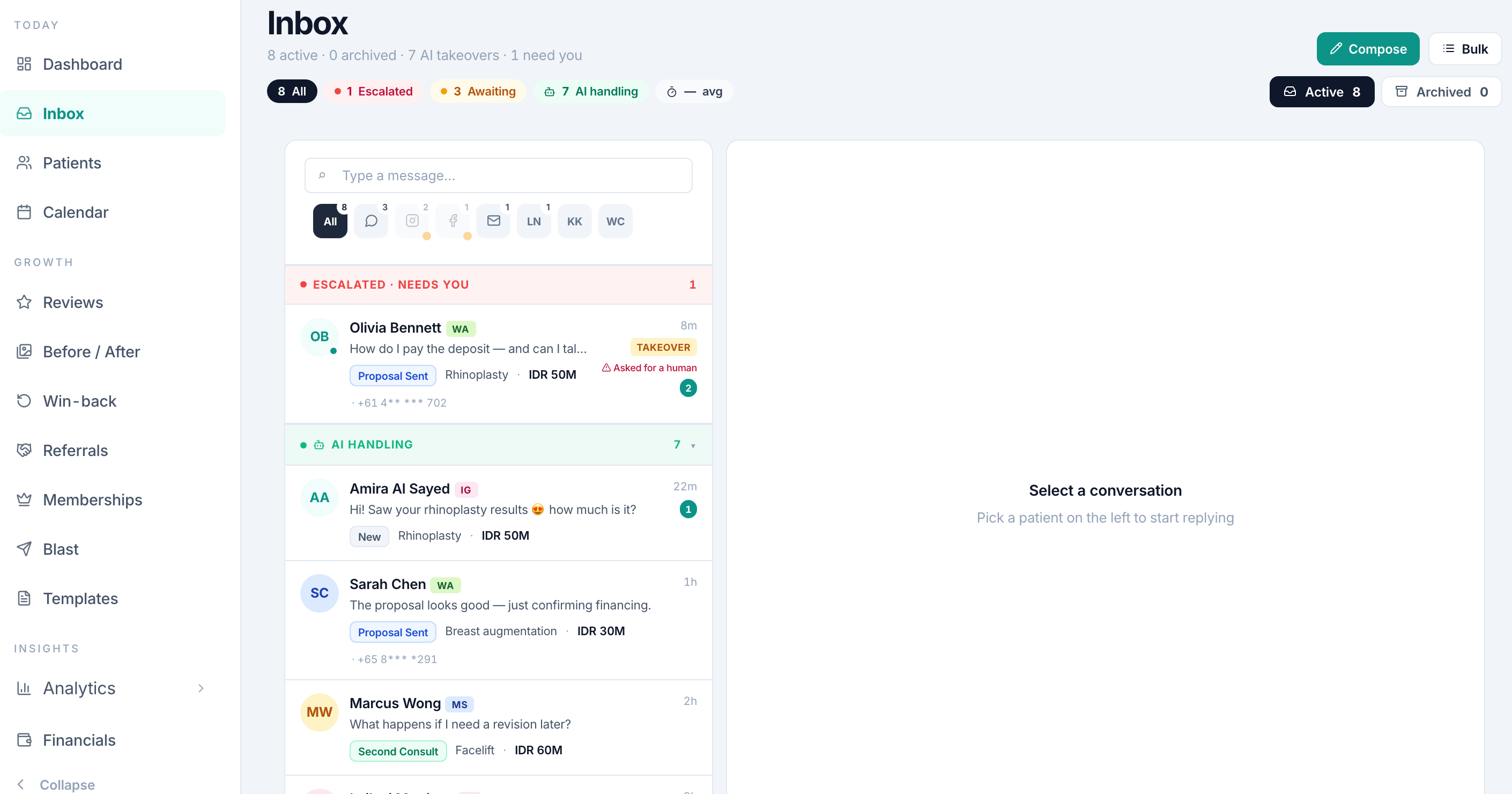Expand the Analytics submenu chevron
Viewport: 1512px width, 794px height.
tap(201, 688)
